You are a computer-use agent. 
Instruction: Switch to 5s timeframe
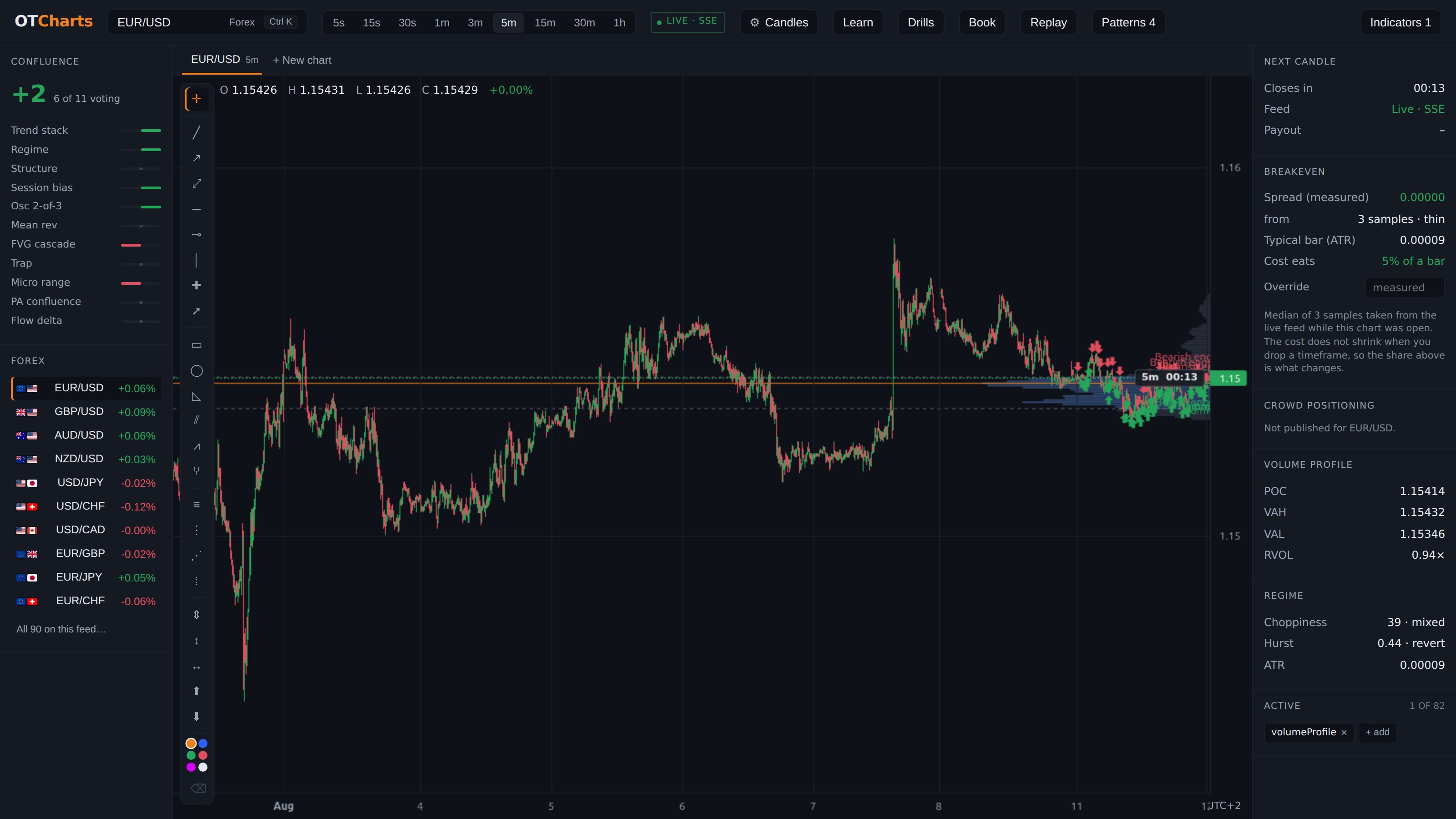pyautogui.click(x=339, y=23)
